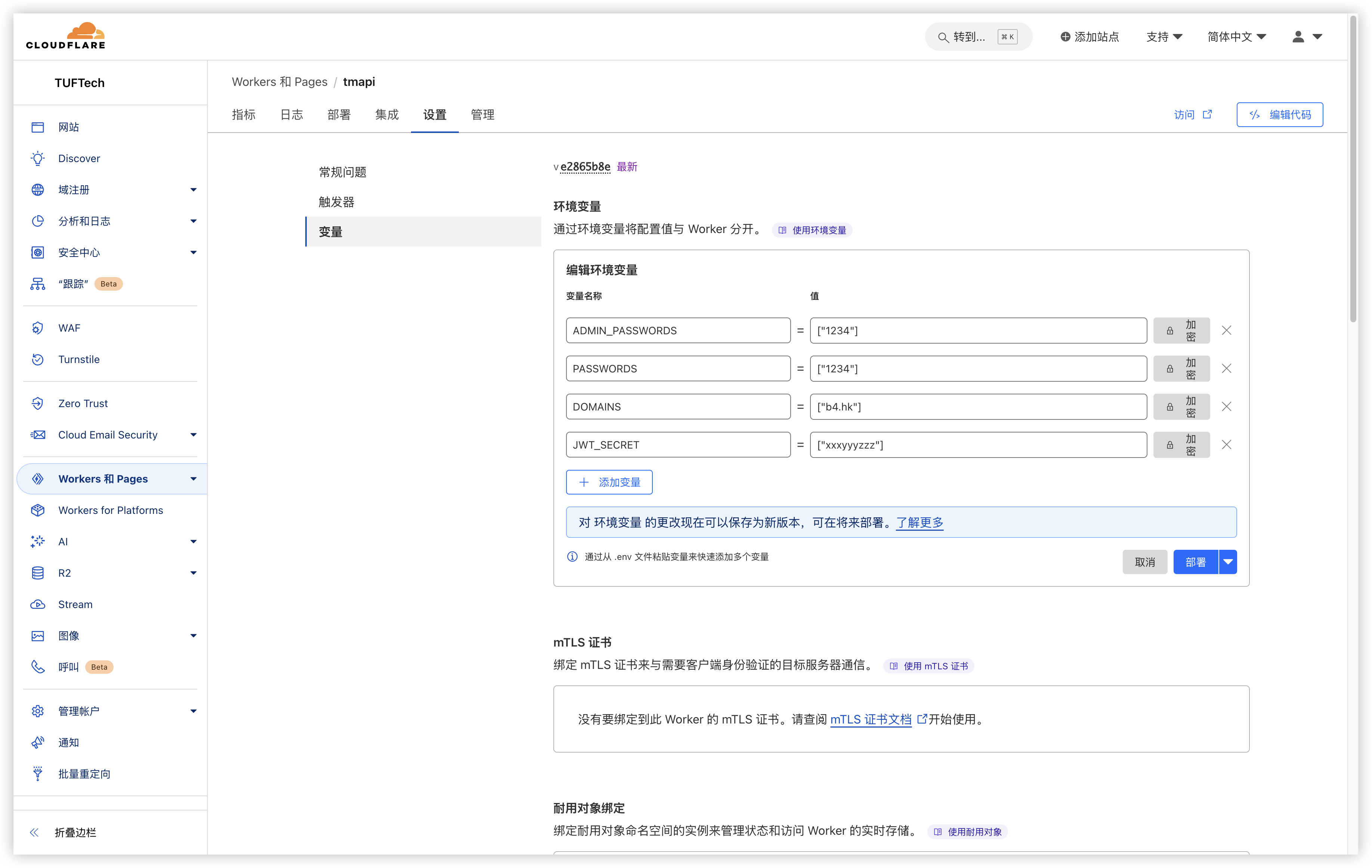This screenshot has width=1372, height=868.
Task: Switch to the 部署 tab
Action: (x=339, y=115)
